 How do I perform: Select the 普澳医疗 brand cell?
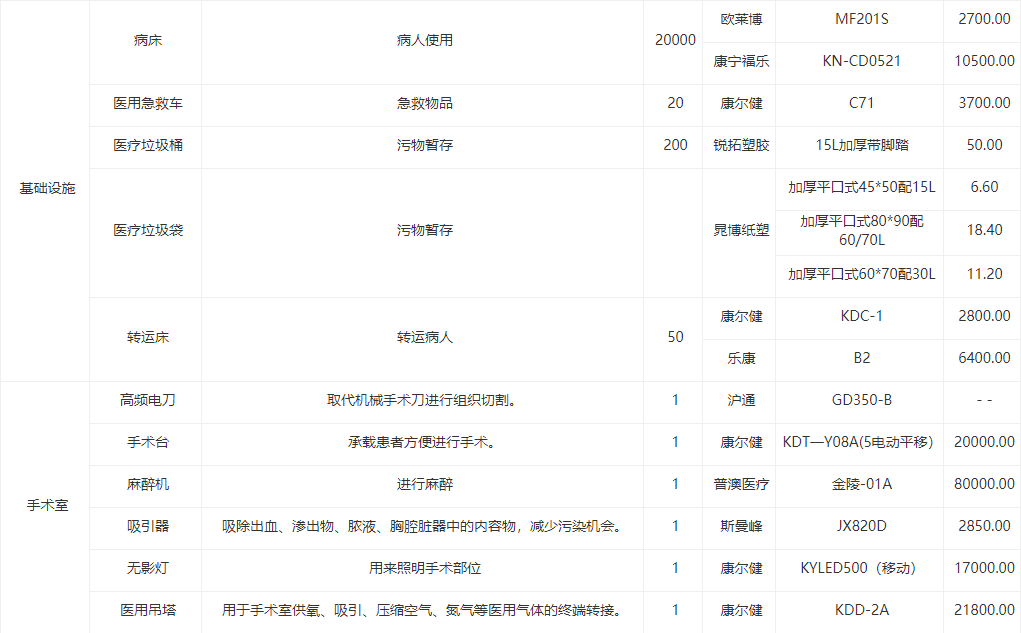point(741,485)
